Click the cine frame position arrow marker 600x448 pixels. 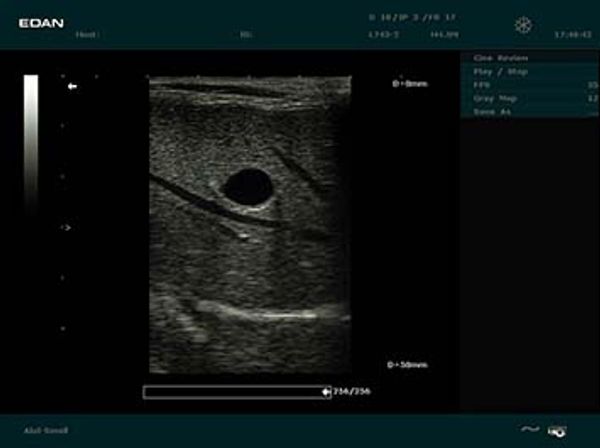pyautogui.click(x=325, y=392)
